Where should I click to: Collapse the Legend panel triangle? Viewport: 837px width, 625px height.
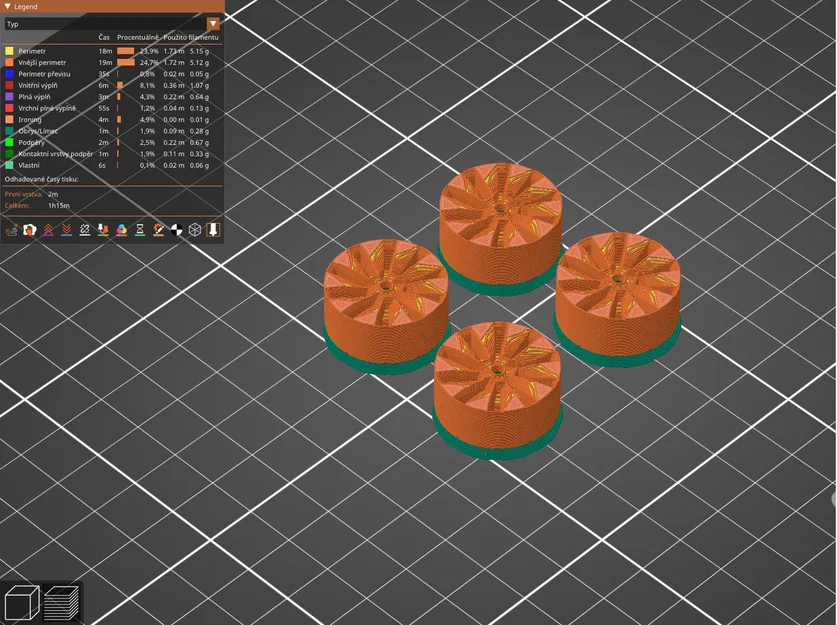[x=7, y=6]
